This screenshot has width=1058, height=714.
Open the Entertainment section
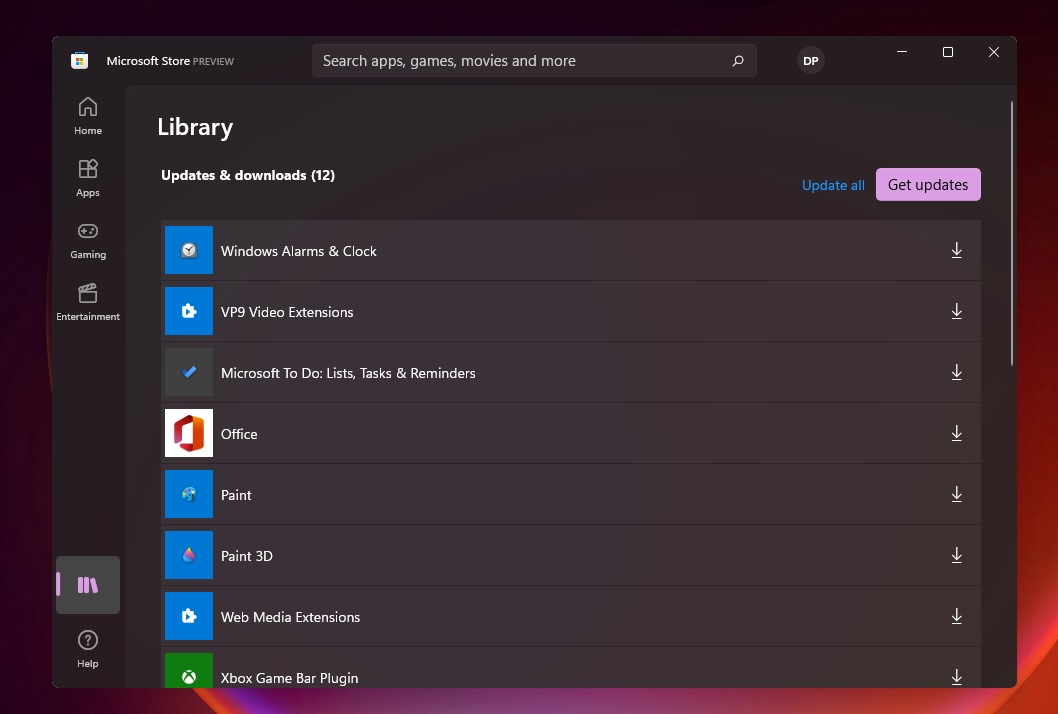pyautogui.click(x=88, y=302)
